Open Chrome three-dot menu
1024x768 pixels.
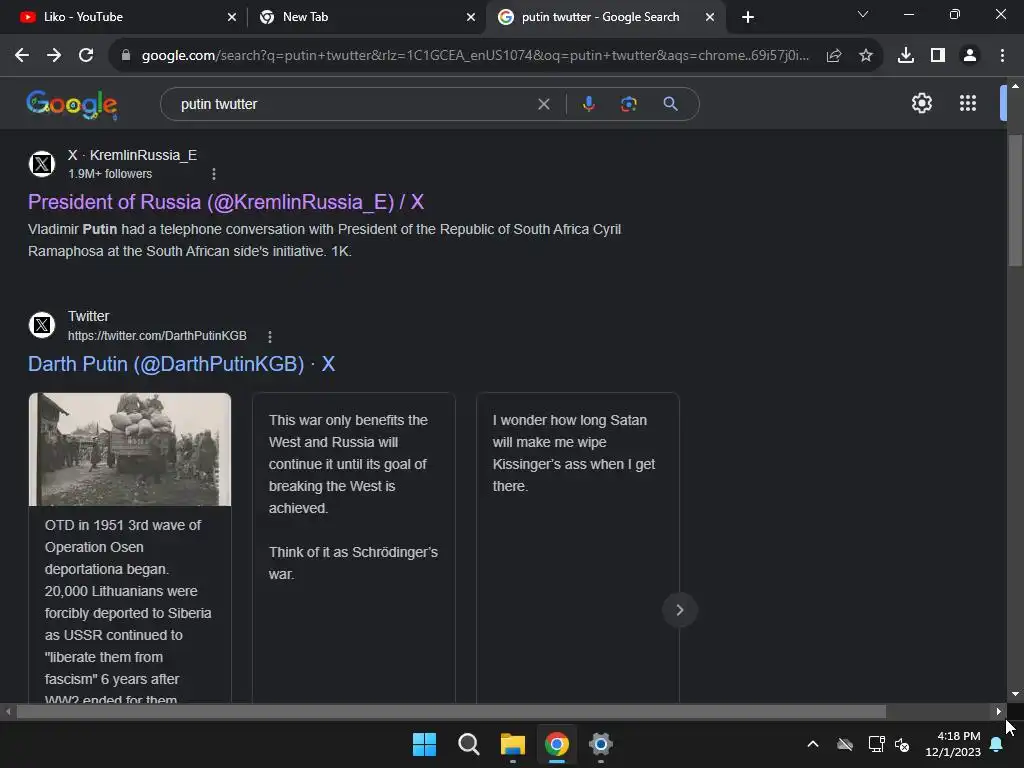(1002, 56)
